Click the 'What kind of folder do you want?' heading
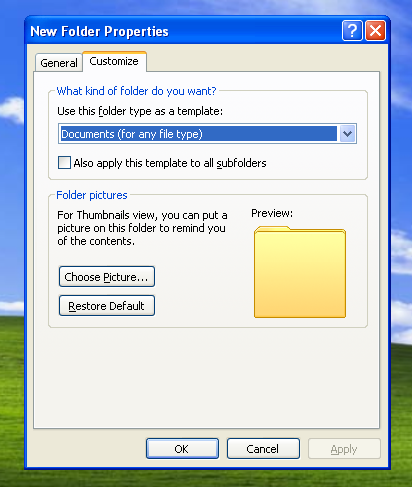412x487 pixels. (x=136, y=91)
